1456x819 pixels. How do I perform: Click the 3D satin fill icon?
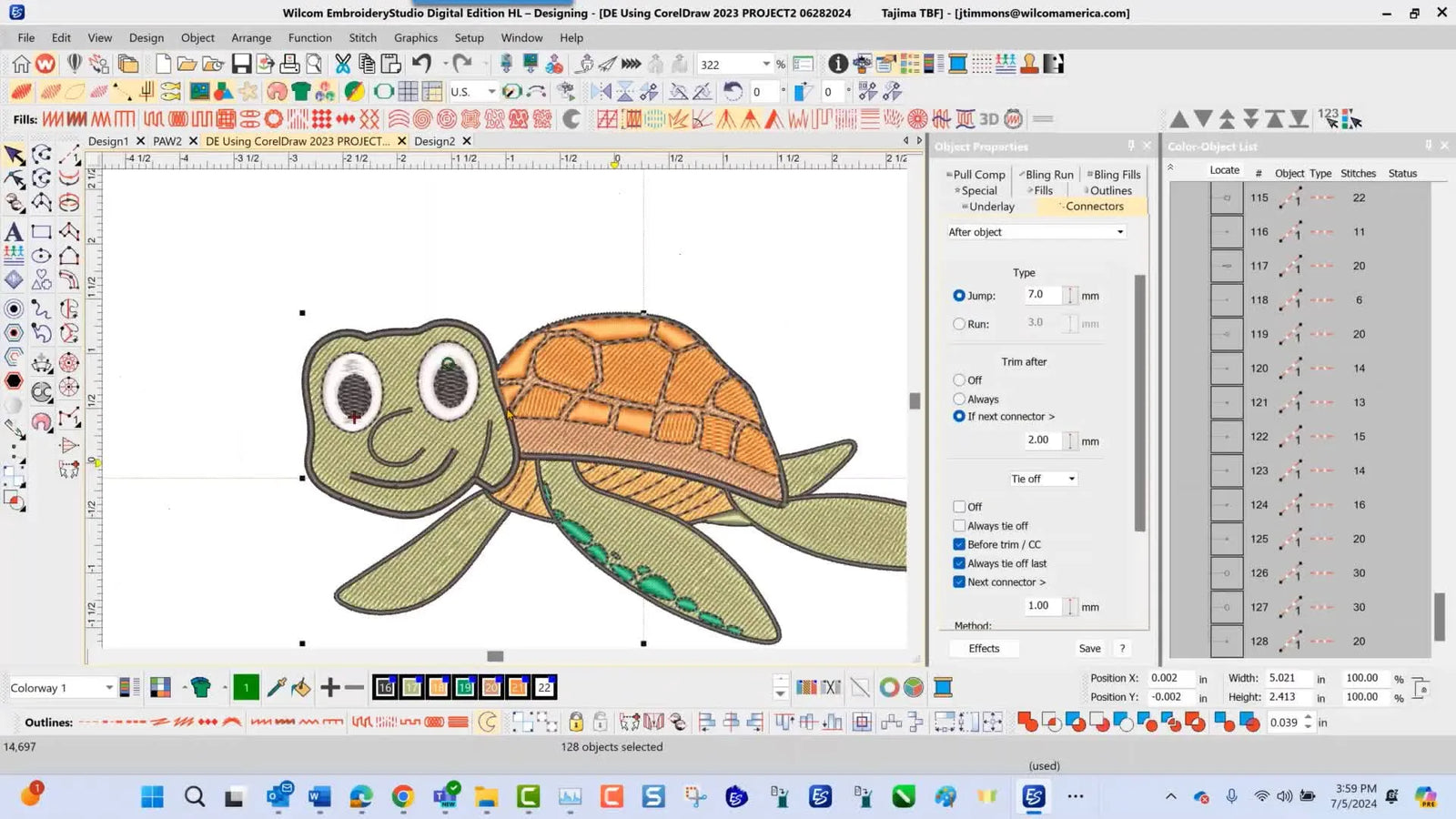[989, 119]
